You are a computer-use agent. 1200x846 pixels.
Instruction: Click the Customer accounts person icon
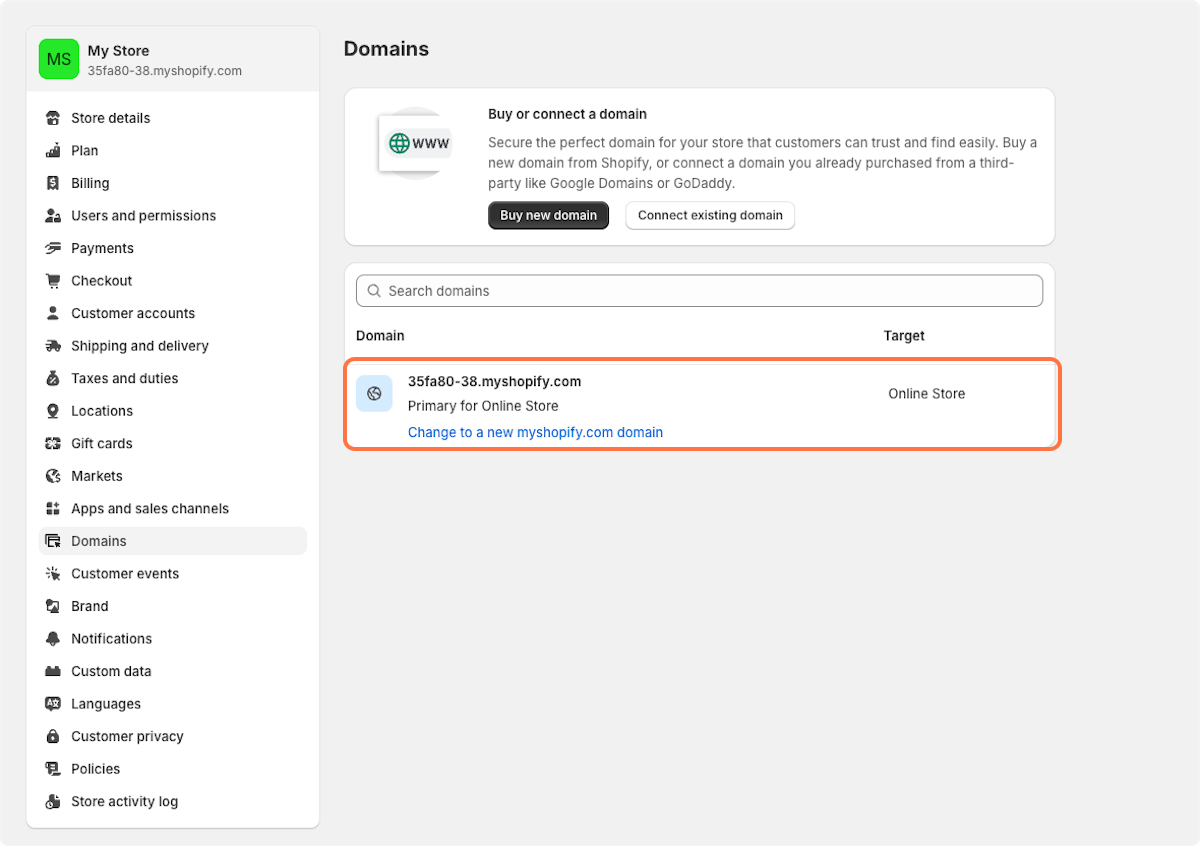coord(53,313)
